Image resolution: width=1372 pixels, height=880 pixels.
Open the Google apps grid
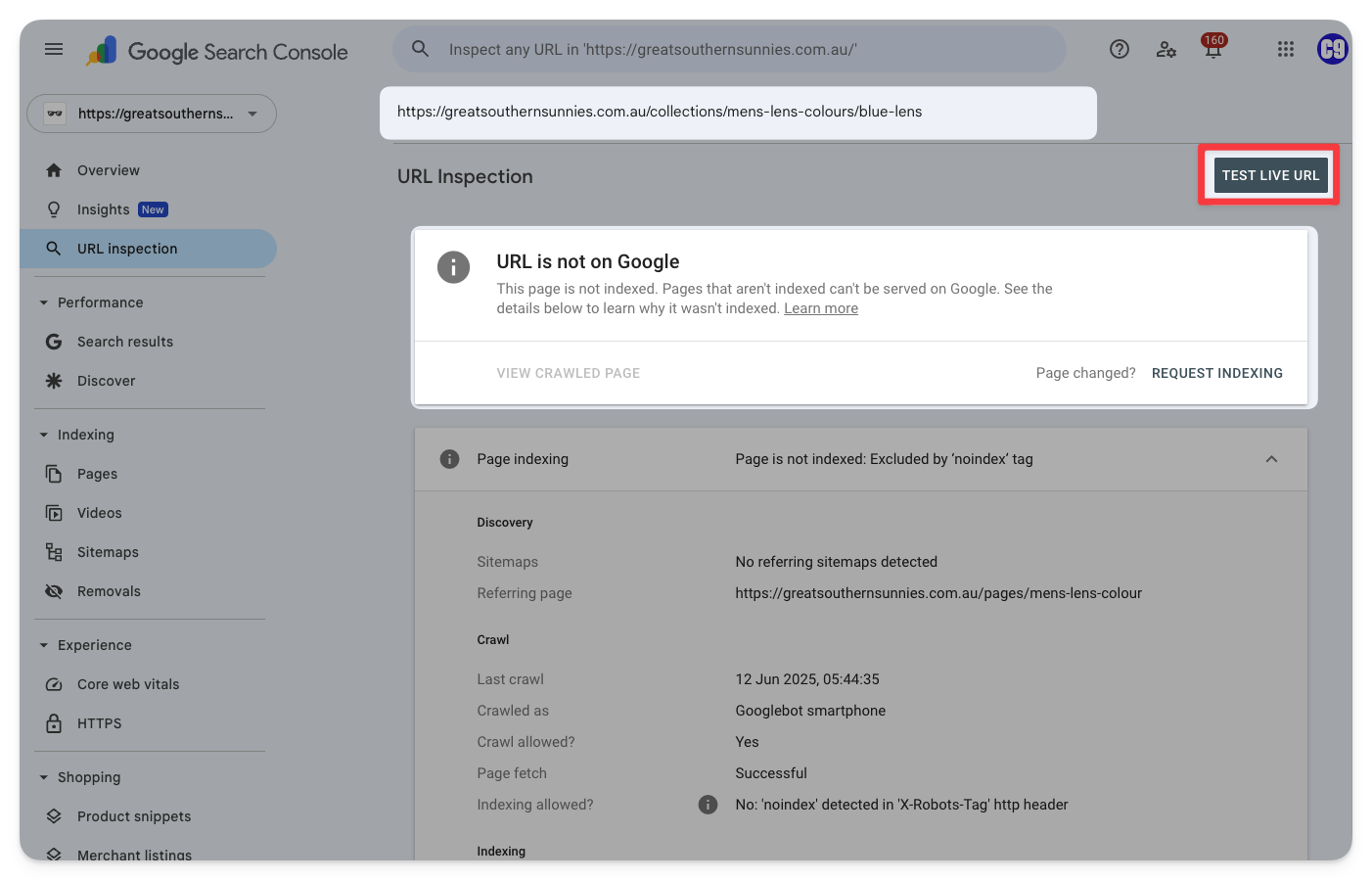pyautogui.click(x=1285, y=49)
